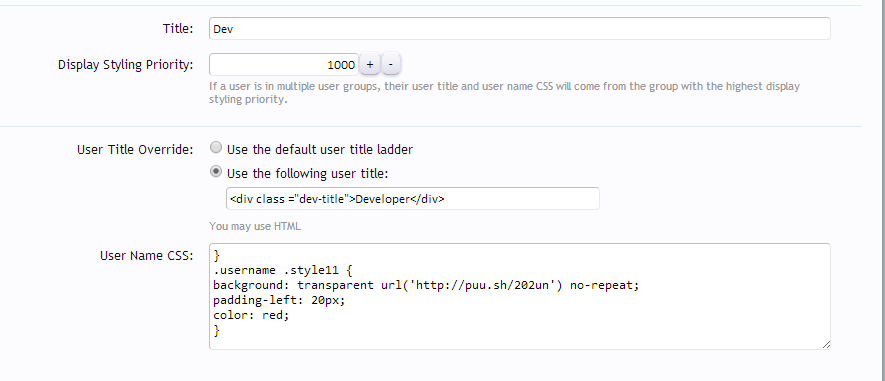Decrease priority with the minus button
Screen dimensions: 885x381
click(391, 64)
